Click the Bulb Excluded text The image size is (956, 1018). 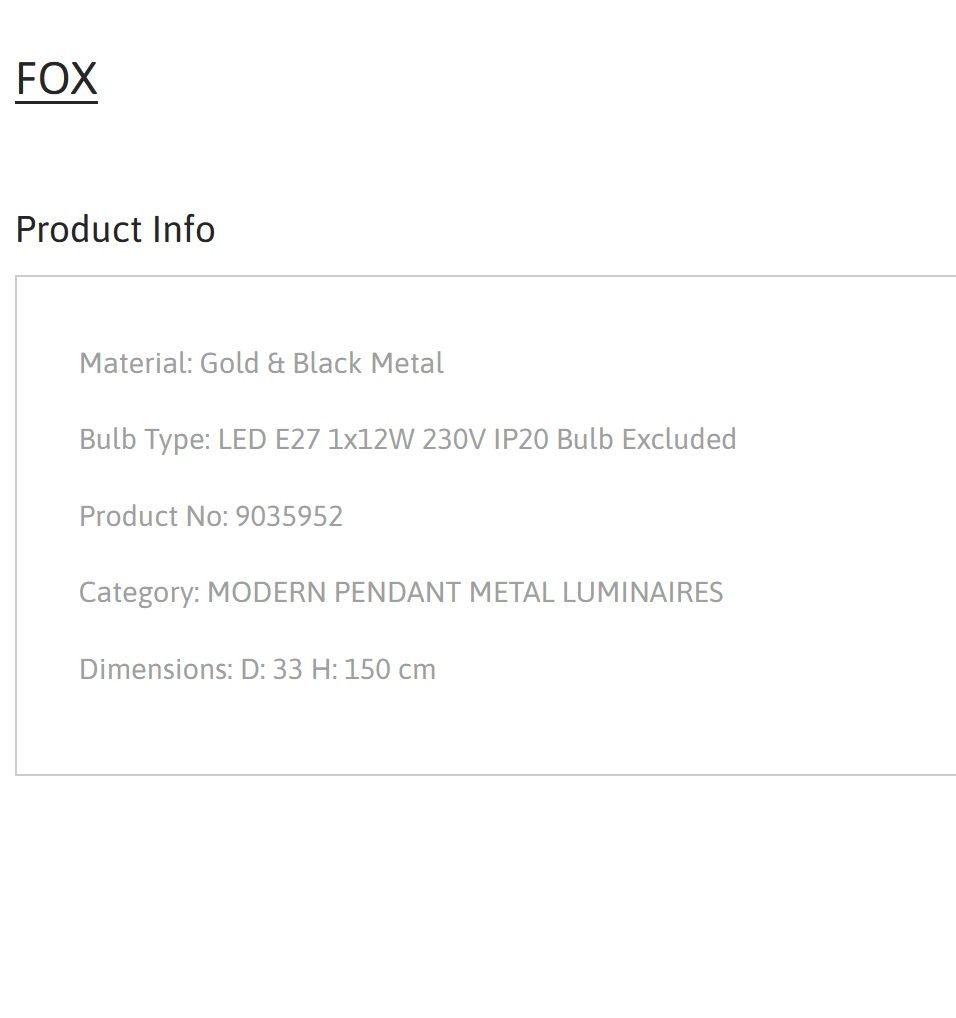click(646, 440)
